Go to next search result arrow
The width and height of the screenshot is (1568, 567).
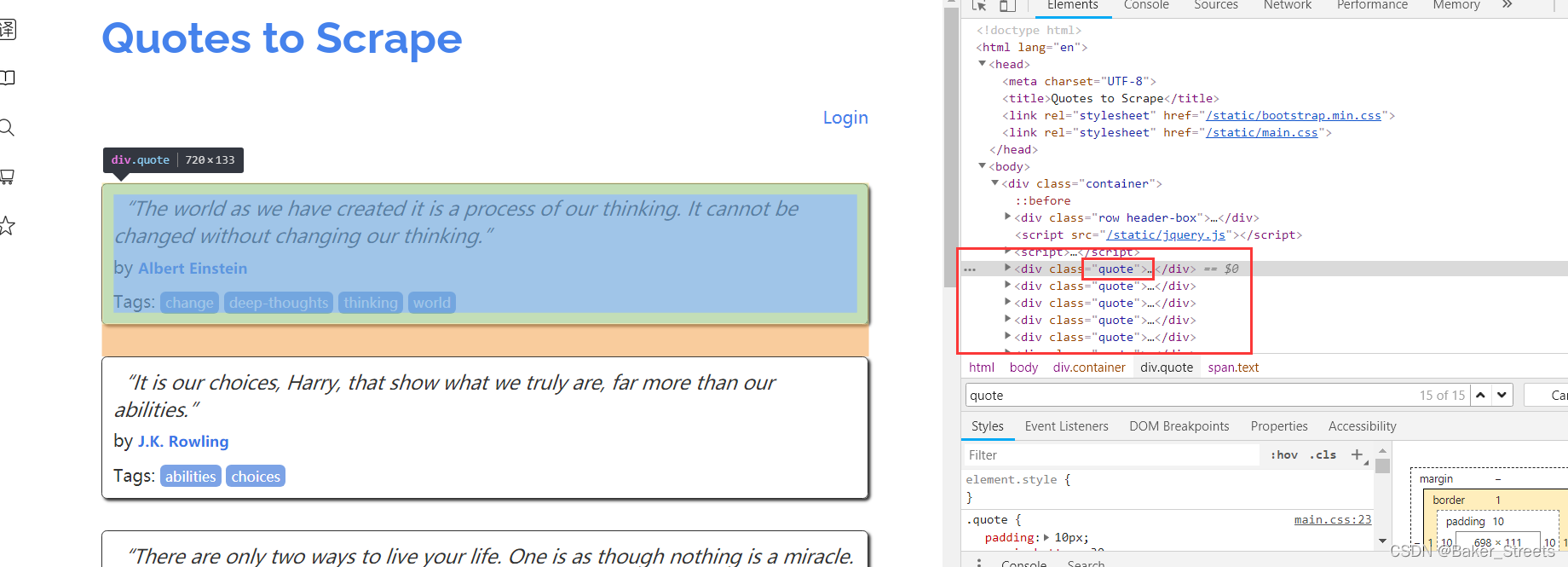click(1502, 395)
